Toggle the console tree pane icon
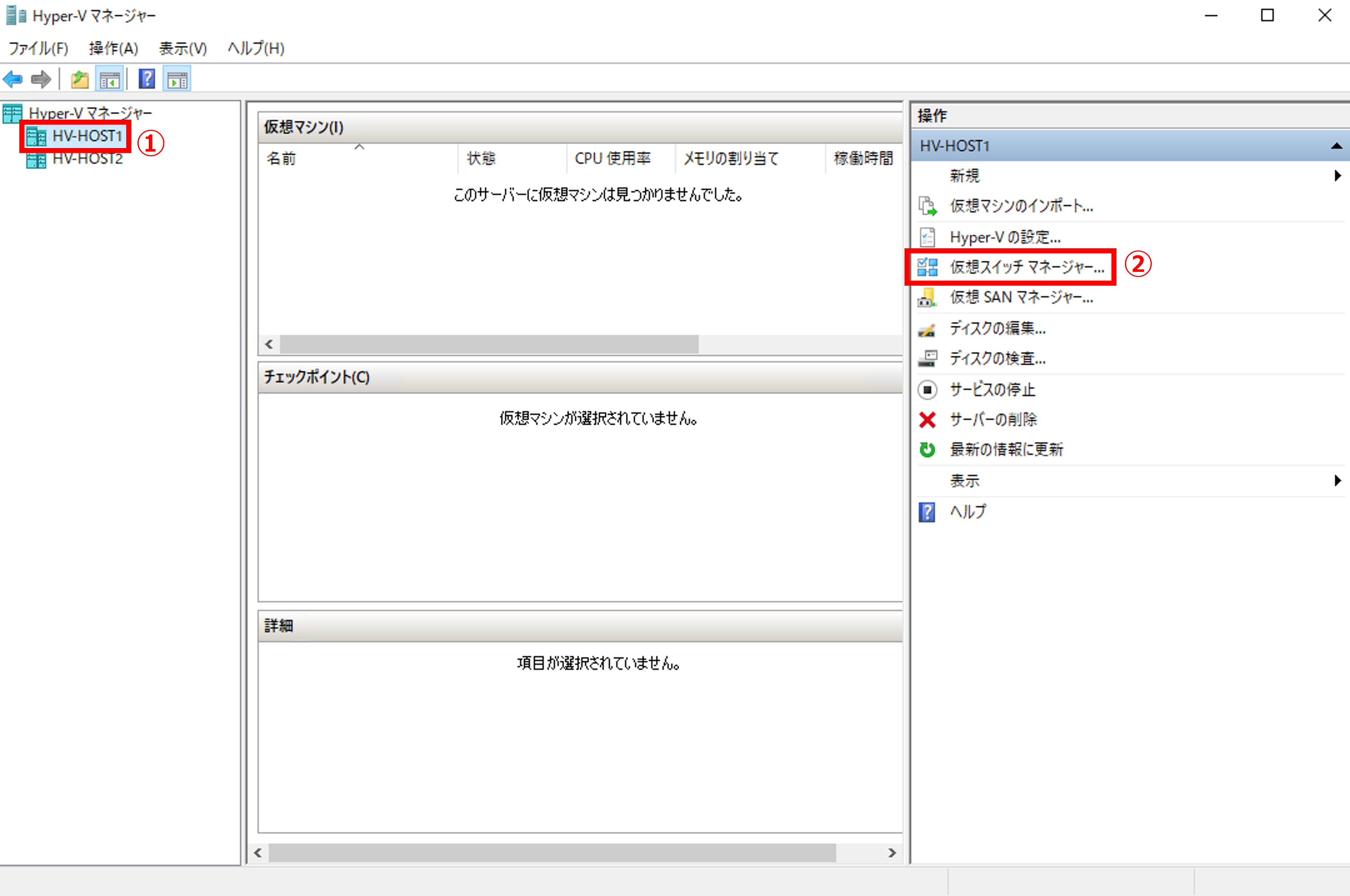 pyautogui.click(x=109, y=80)
